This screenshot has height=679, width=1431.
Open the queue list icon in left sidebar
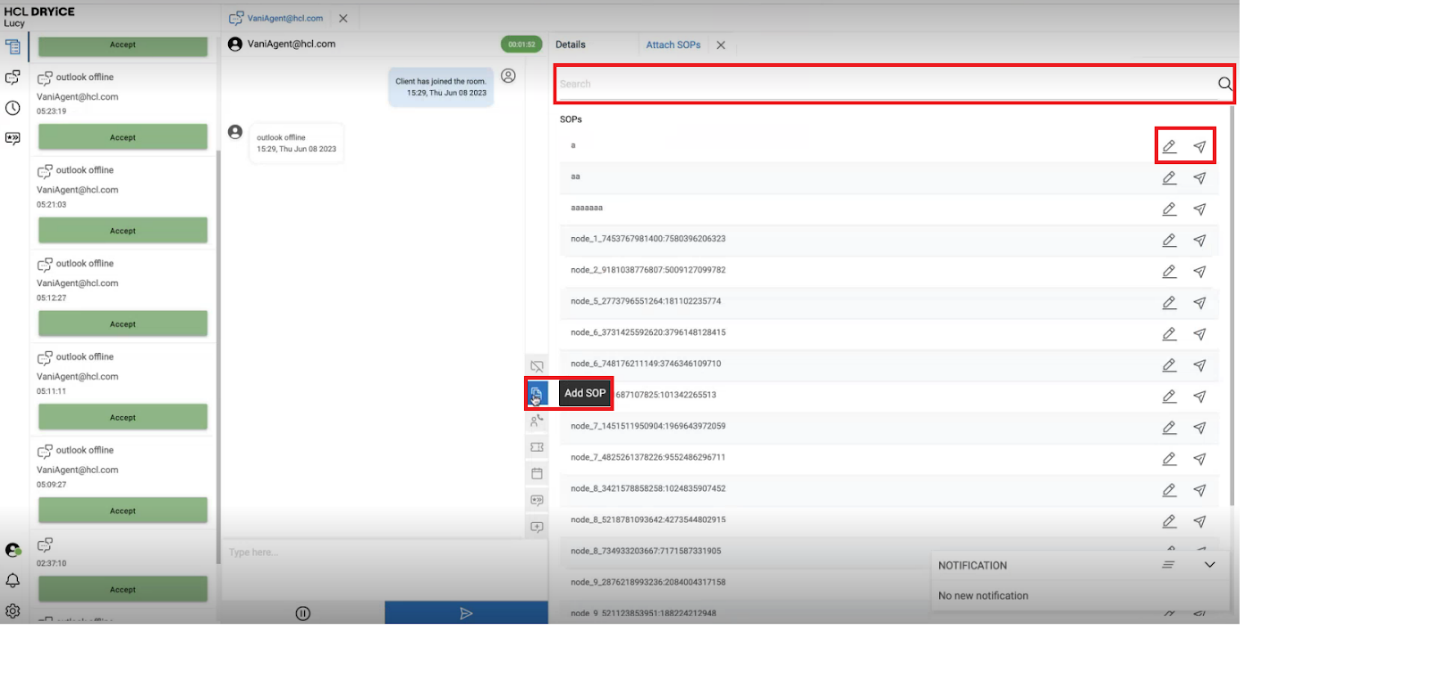click(x=13, y=46)
